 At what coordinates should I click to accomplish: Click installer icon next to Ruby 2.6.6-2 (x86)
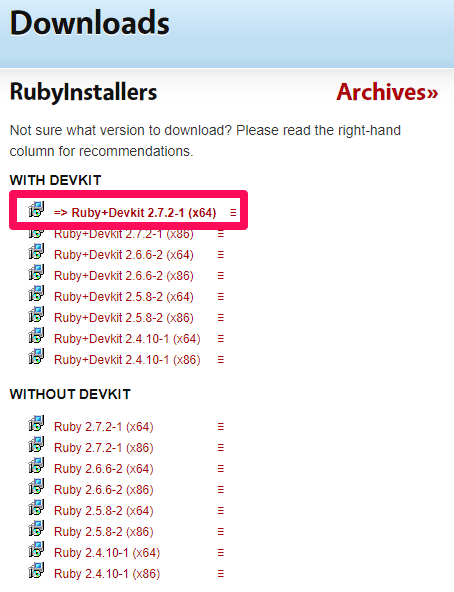(x=36, y=486)
